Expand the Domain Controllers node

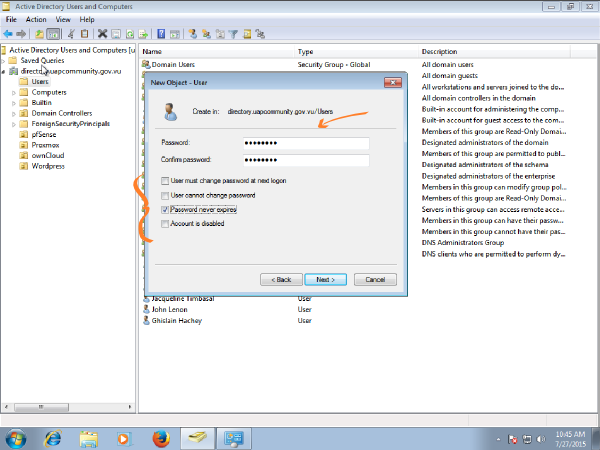tap(14, 114)
